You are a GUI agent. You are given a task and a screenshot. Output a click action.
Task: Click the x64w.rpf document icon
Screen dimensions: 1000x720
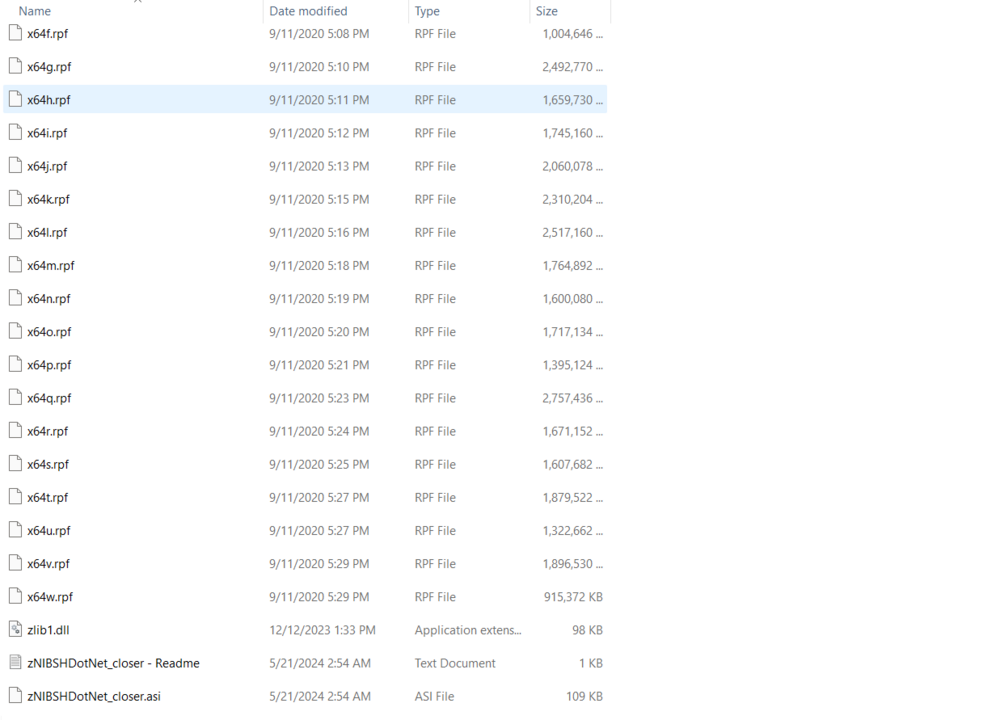click(x=14, y=596)
